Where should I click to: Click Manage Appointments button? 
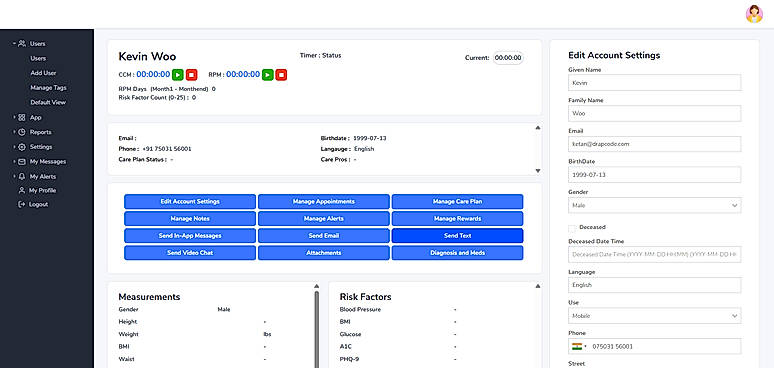[x=324, y=202]
